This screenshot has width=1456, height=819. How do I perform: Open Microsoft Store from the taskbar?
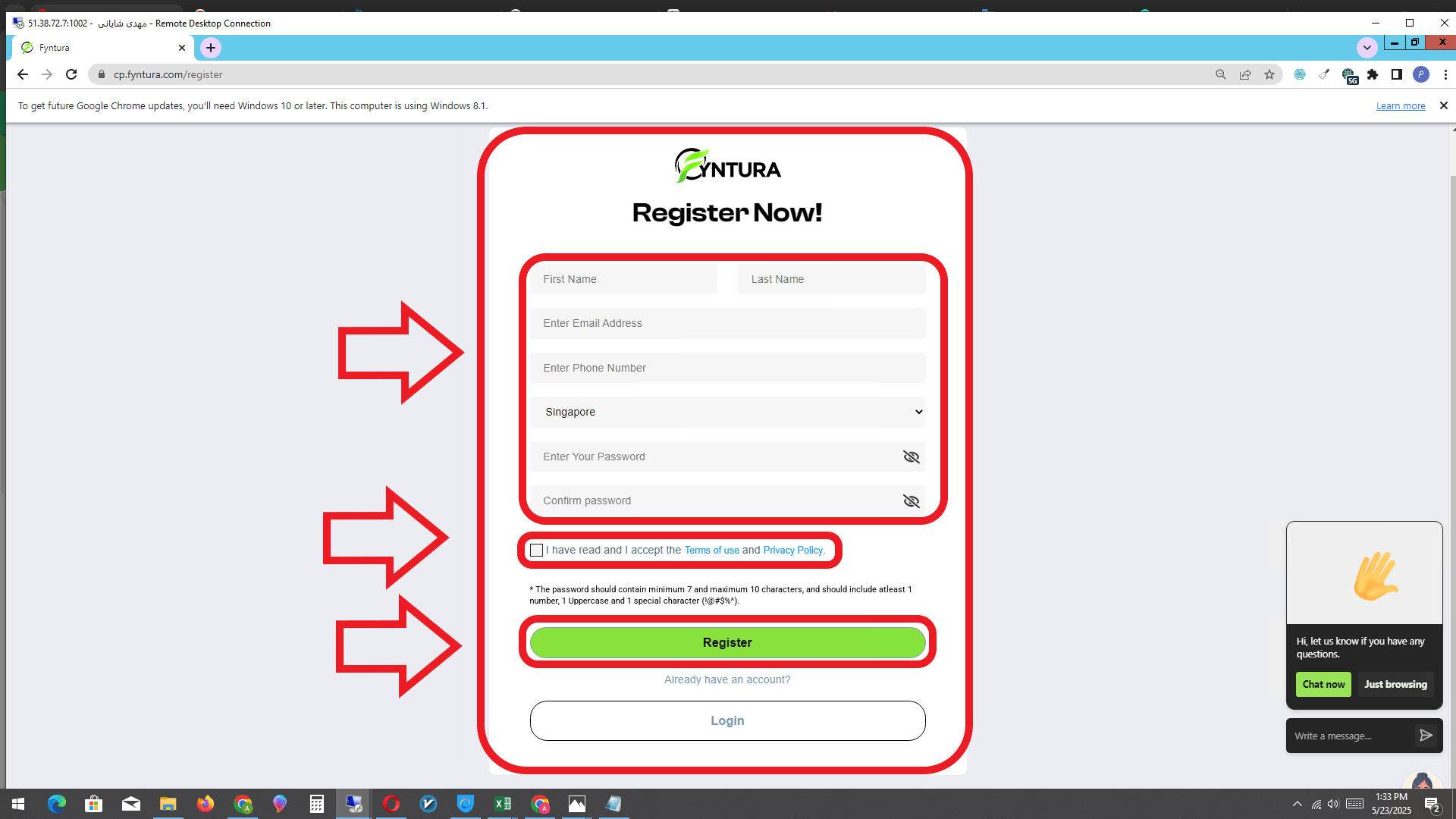click(94, 804)
